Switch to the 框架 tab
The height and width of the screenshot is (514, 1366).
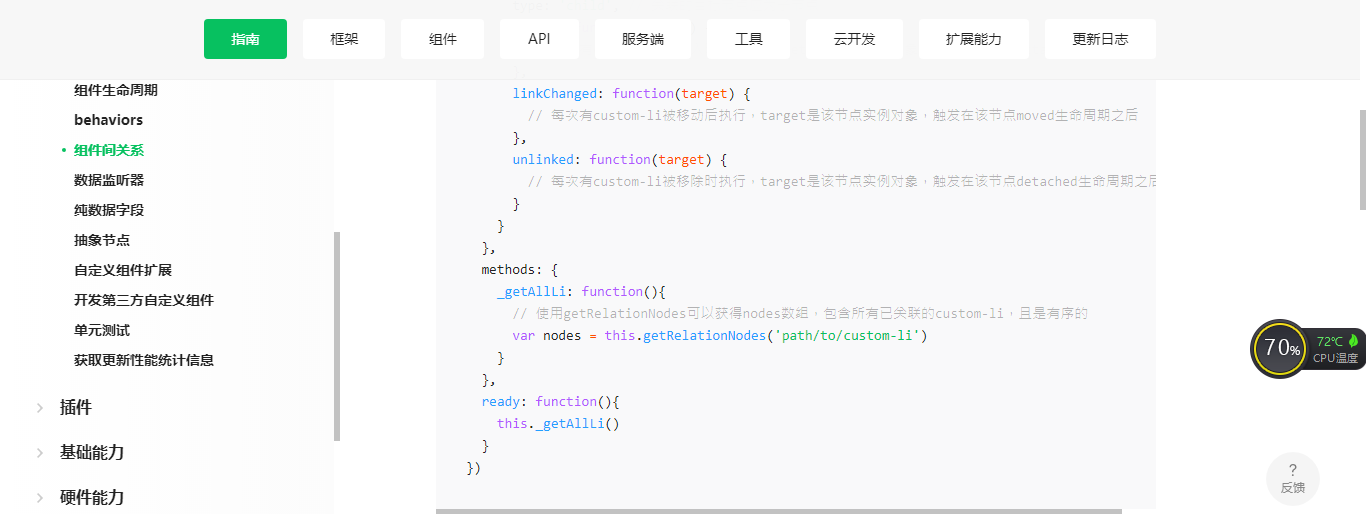tap(344, 39)
